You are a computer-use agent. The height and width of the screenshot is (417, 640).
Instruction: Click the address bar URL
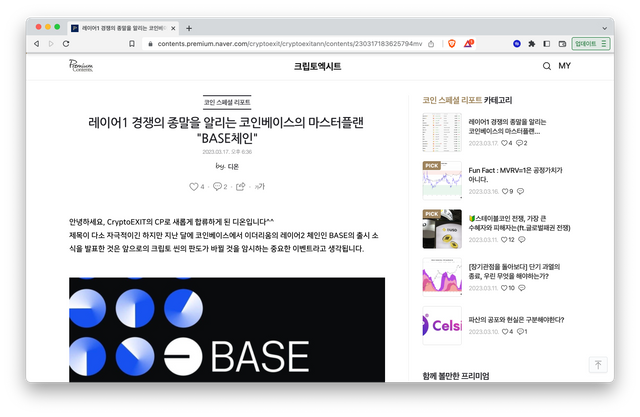click(290, 44)
